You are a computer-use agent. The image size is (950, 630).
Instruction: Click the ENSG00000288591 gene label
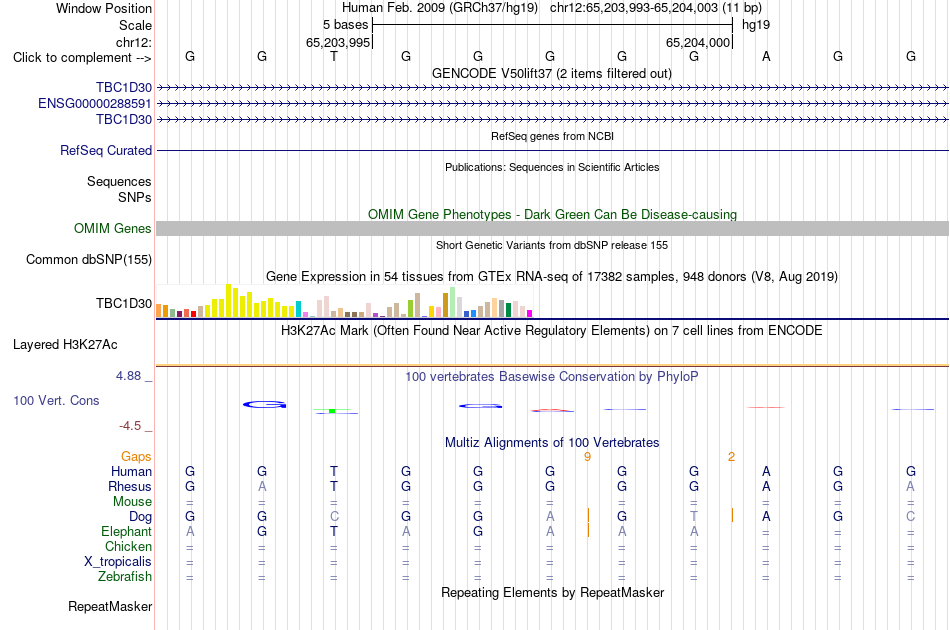(x=95, y=104)
